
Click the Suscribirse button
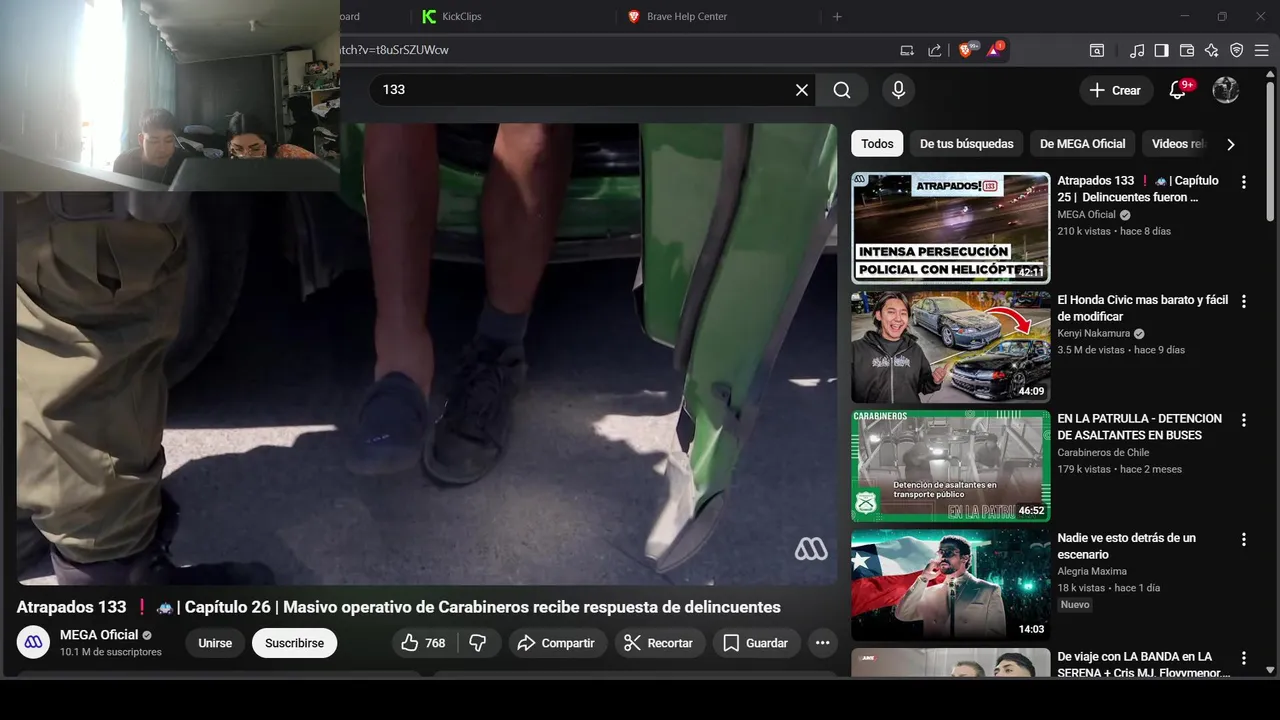[x=294, y=643]
